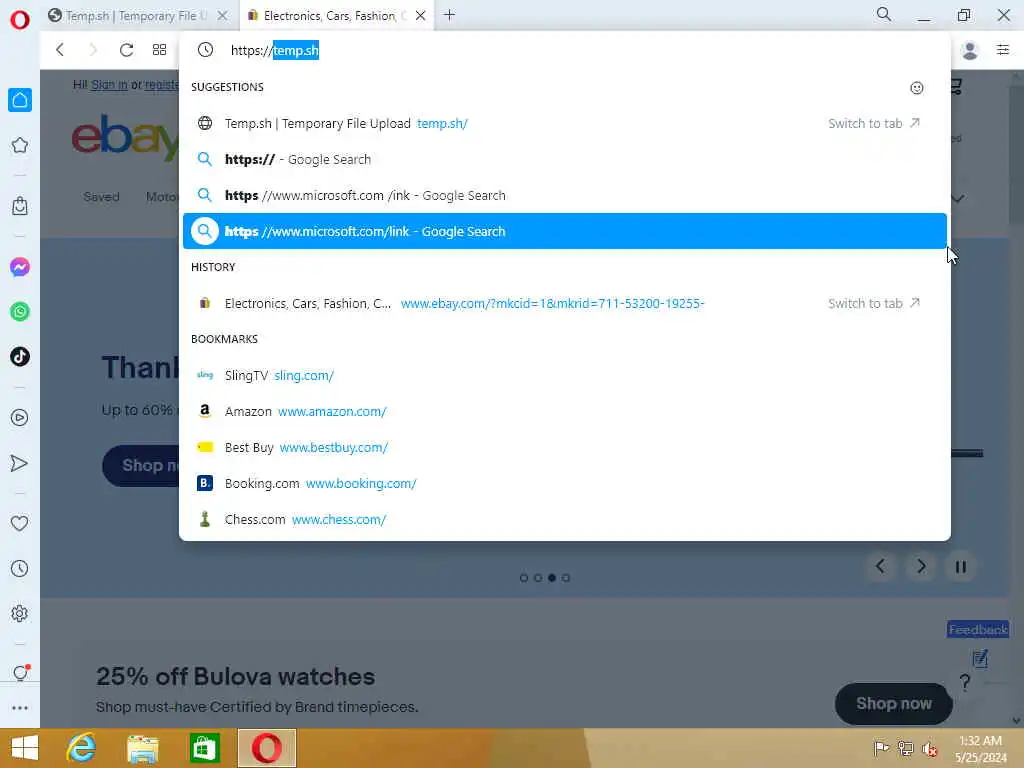1024x768 pixels.
Task: Click the muted volume tray icon
Action: coord(930,749)
